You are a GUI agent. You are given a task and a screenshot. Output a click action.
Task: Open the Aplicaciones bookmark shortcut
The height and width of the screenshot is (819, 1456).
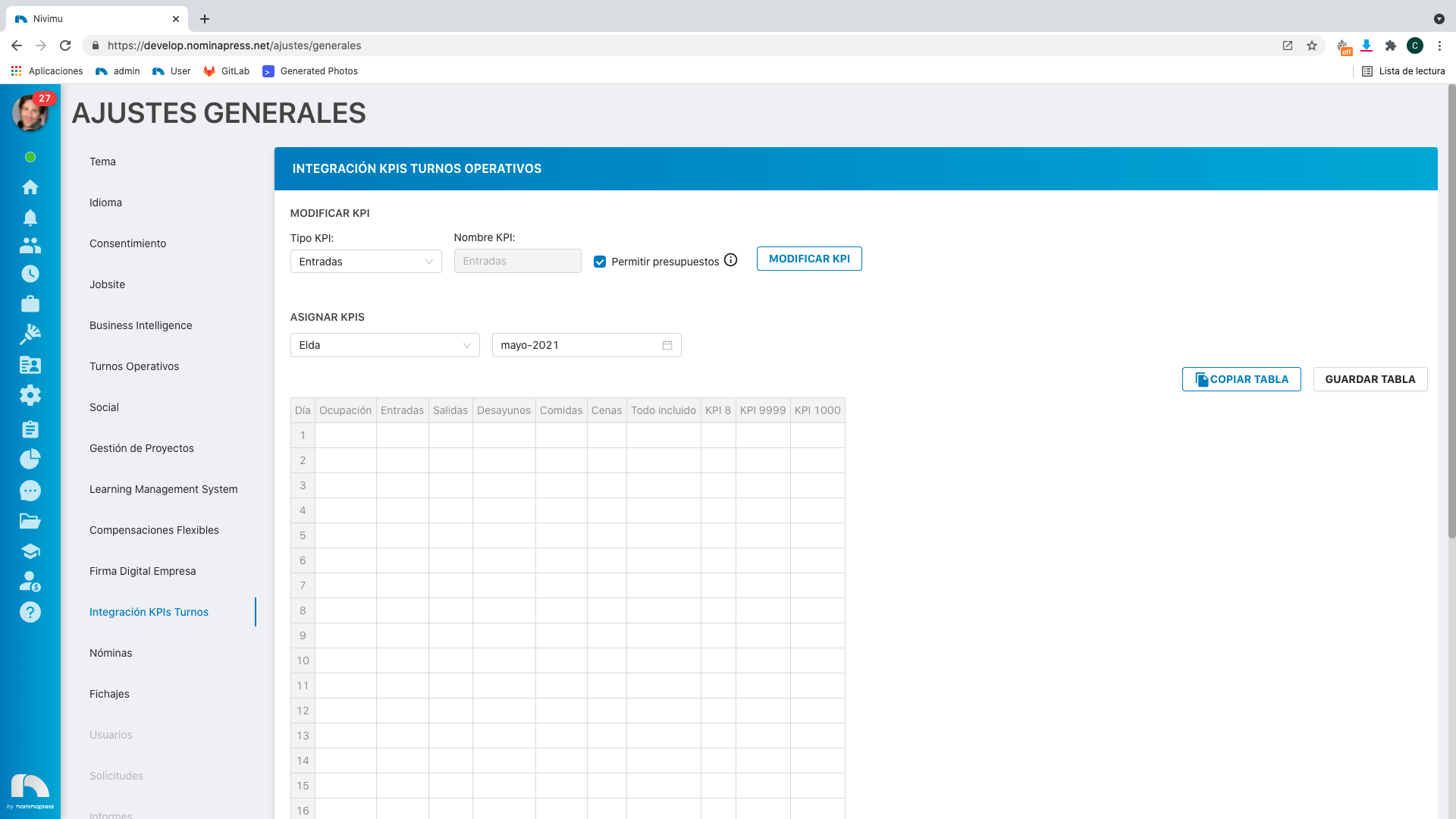click(47, 71)
